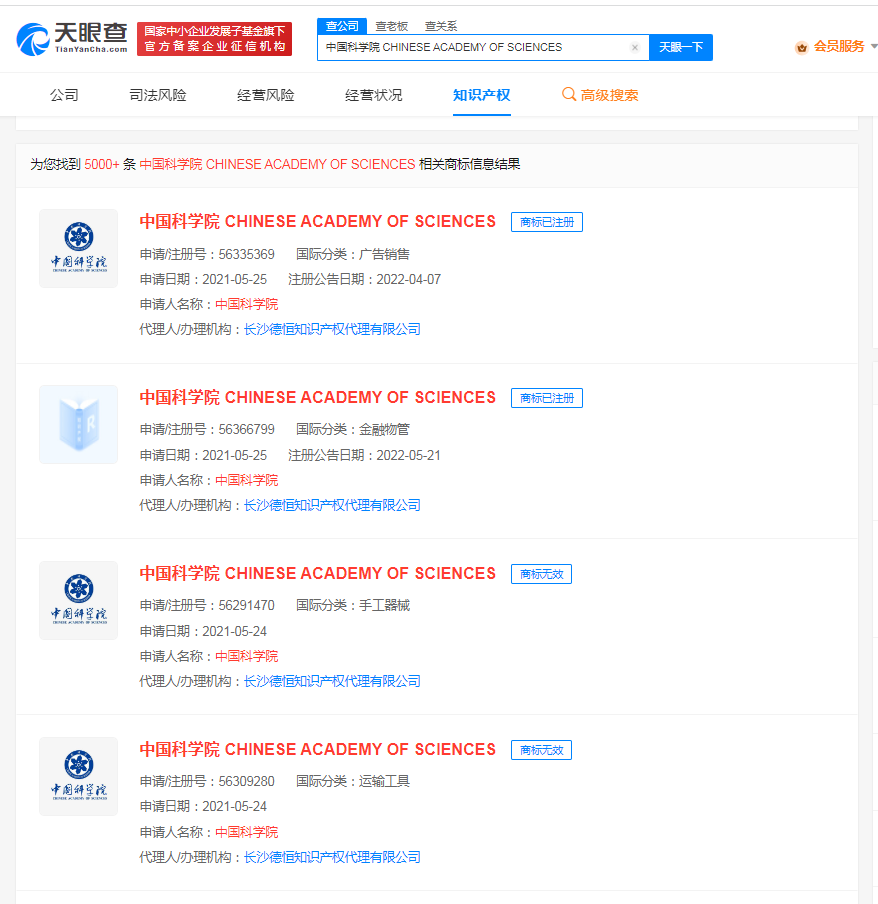Open applicant 中国科学院 in result 56309280

pos(247,832)
